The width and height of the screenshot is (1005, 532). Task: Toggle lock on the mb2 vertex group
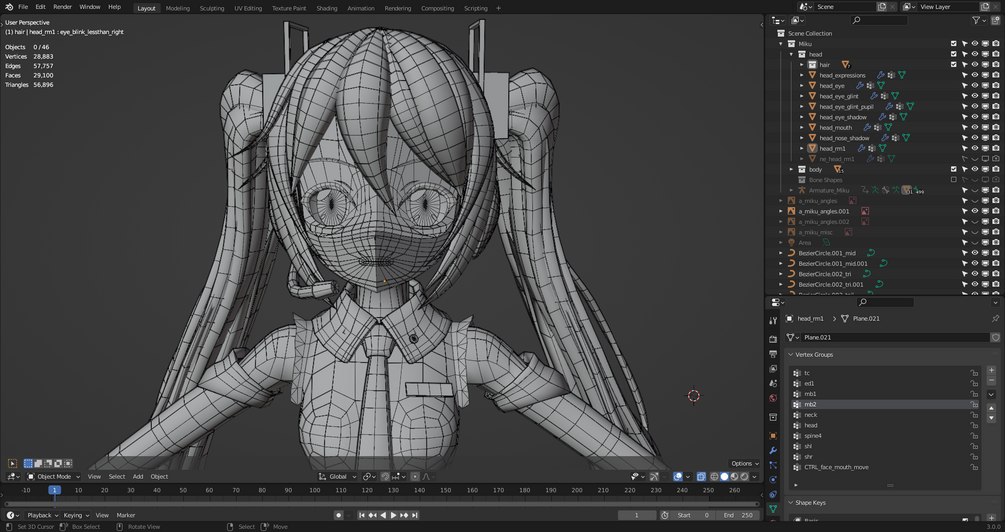(974, 405)
